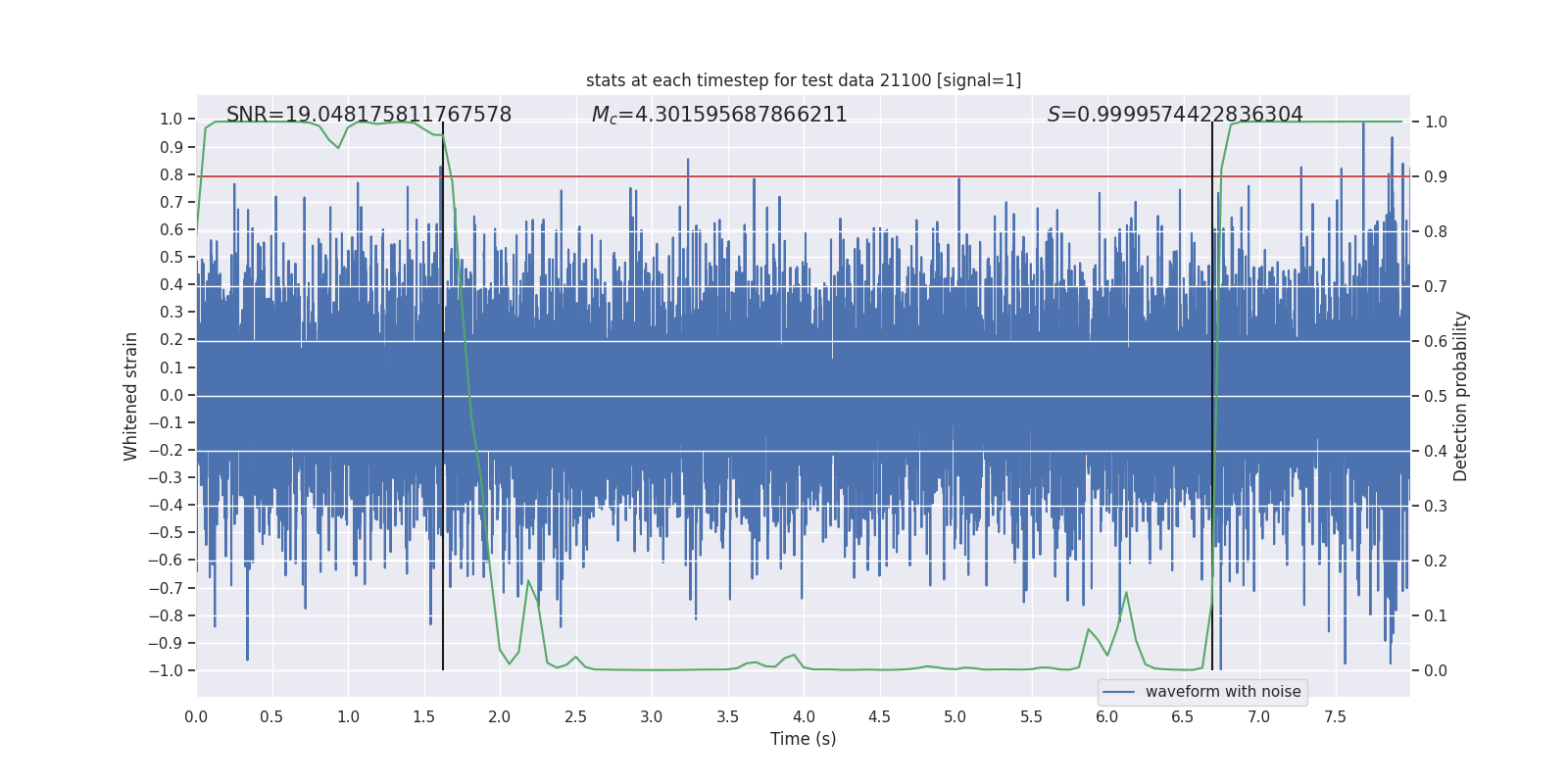Click the Time axis tick label 6.0
The width and height of the screenshot is (1568, 784).
1107,716
